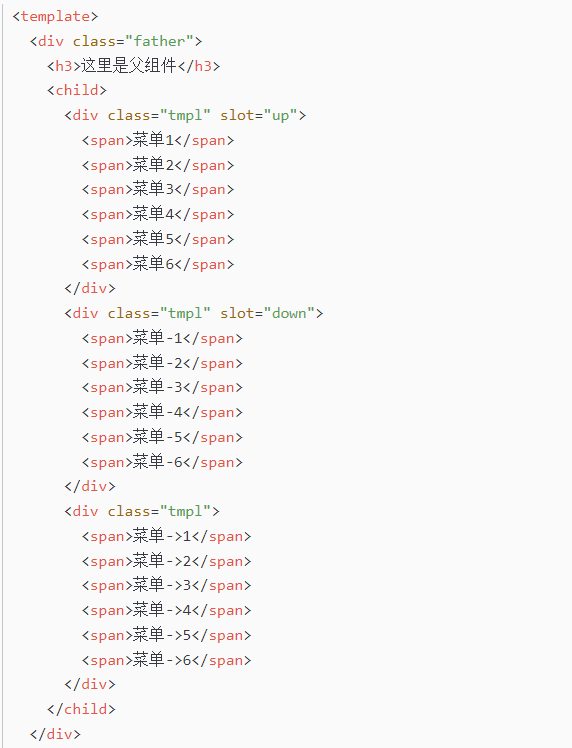Click the span line containing 菜单-2
The width and height of the screenshot is (572, 748).
[162, 363]
